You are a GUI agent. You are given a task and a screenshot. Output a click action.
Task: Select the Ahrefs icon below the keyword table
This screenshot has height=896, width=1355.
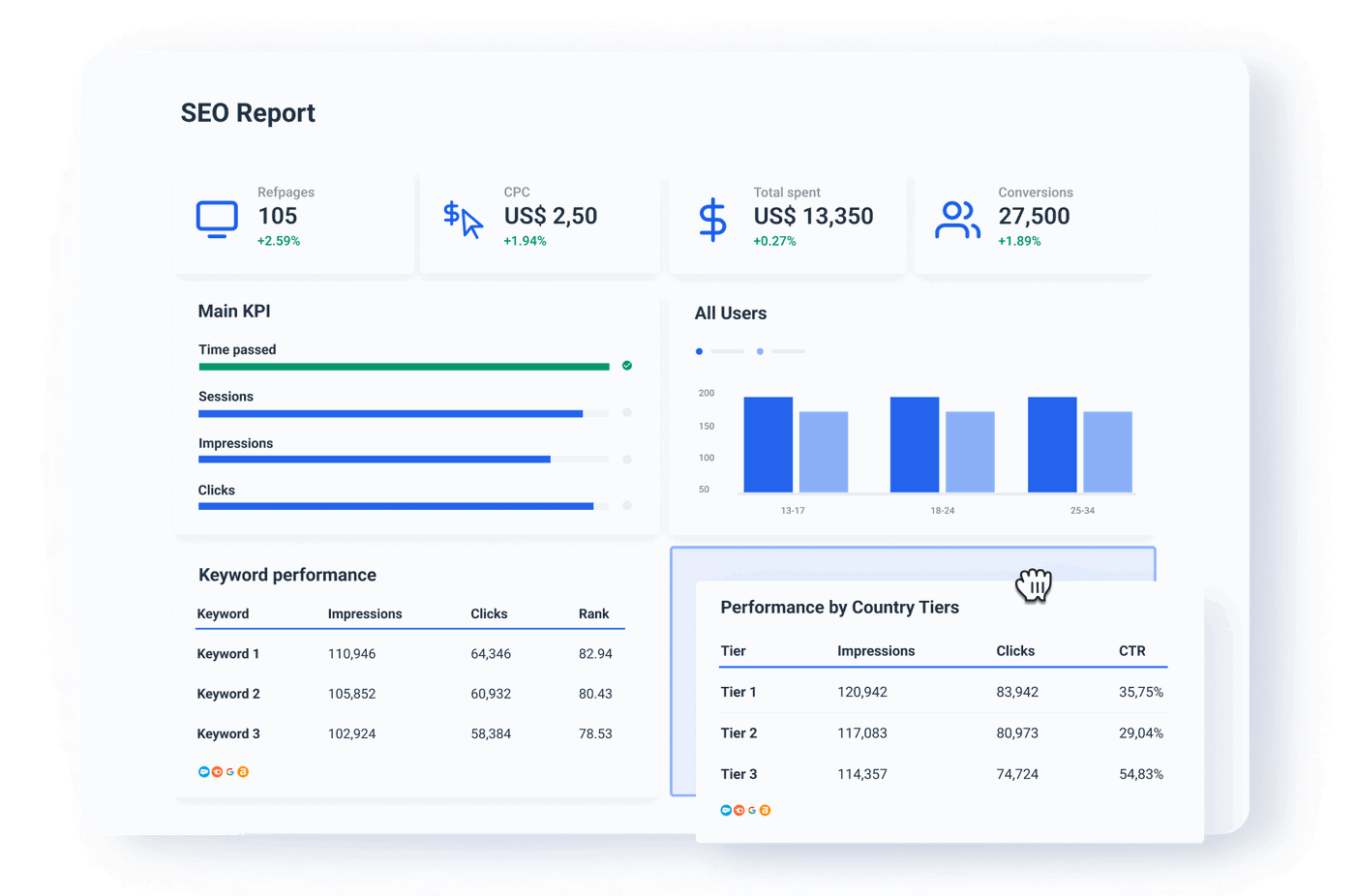(243, 771)
